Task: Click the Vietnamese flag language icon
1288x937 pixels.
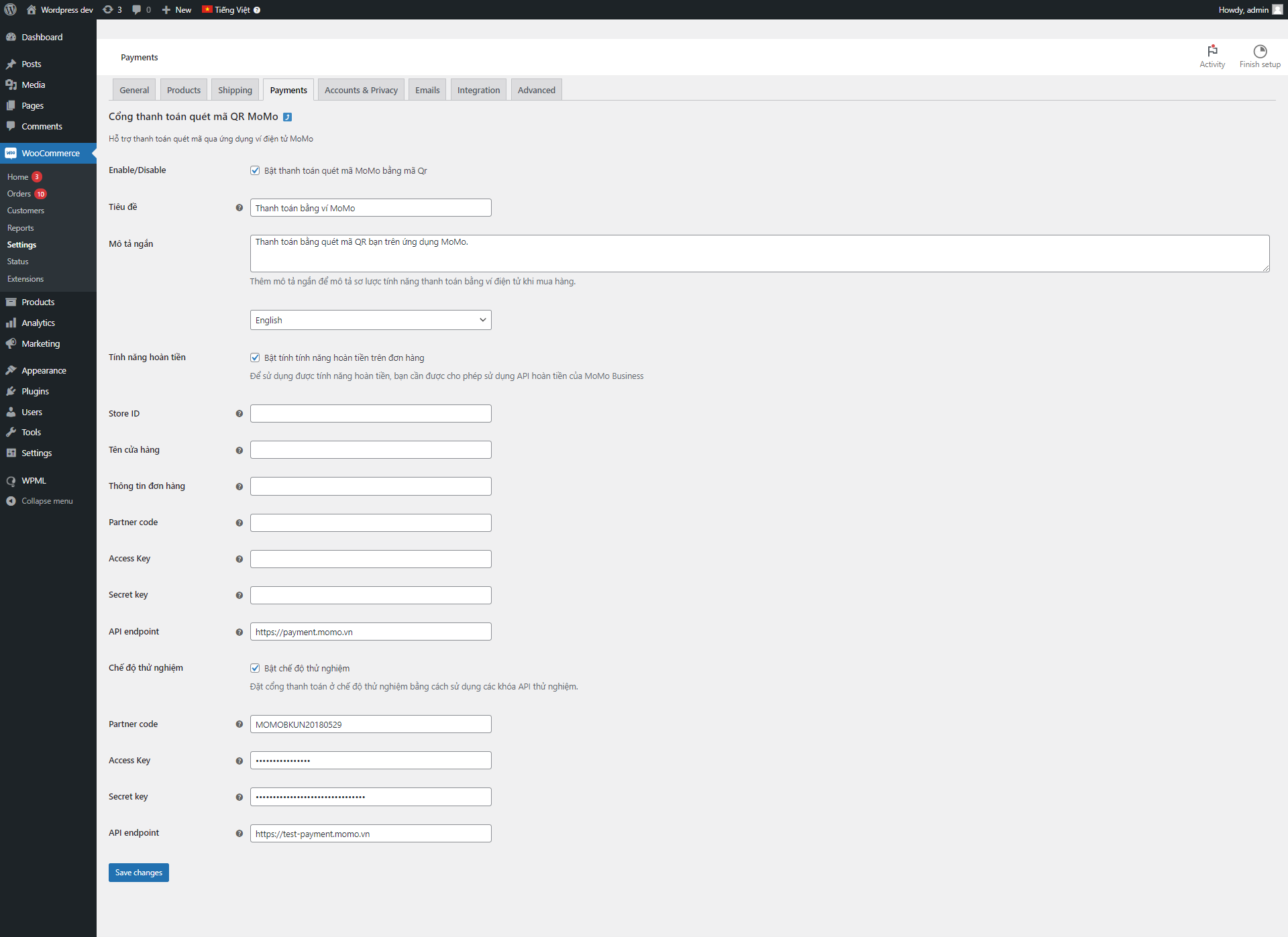Action: tap(207, 9)
